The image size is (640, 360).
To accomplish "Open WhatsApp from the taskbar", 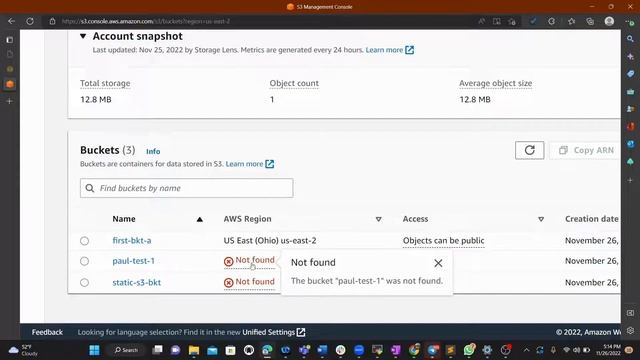I will (469, 350).
